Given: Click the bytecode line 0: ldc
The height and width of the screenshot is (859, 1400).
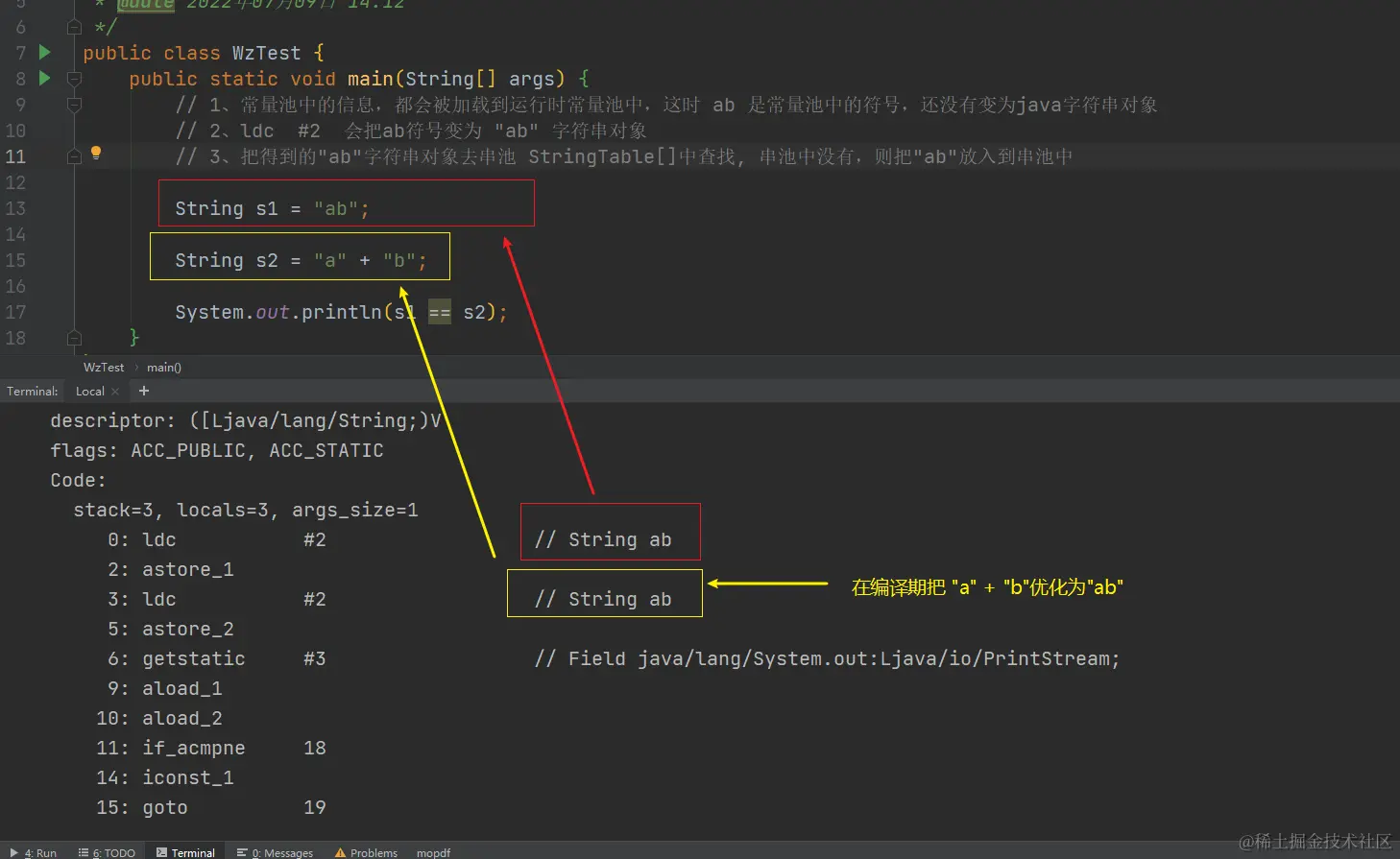Looking at the screenshot, I should point(217,539).
